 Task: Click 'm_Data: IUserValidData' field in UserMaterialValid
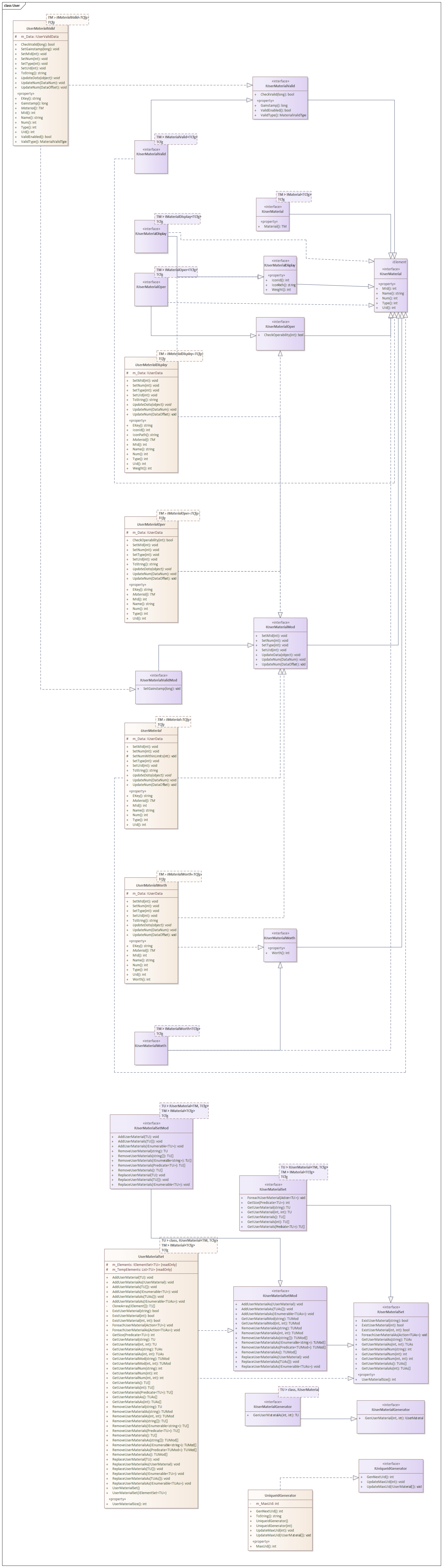[x=40, y=36]
